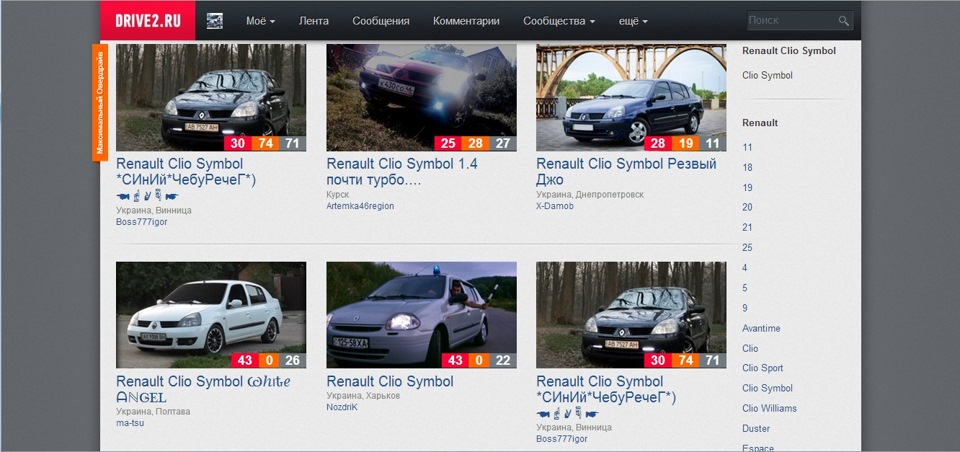Click Украина, Днепропетровск location text
The width and height of the screenshot is (960, 452).
click(590, 195)
